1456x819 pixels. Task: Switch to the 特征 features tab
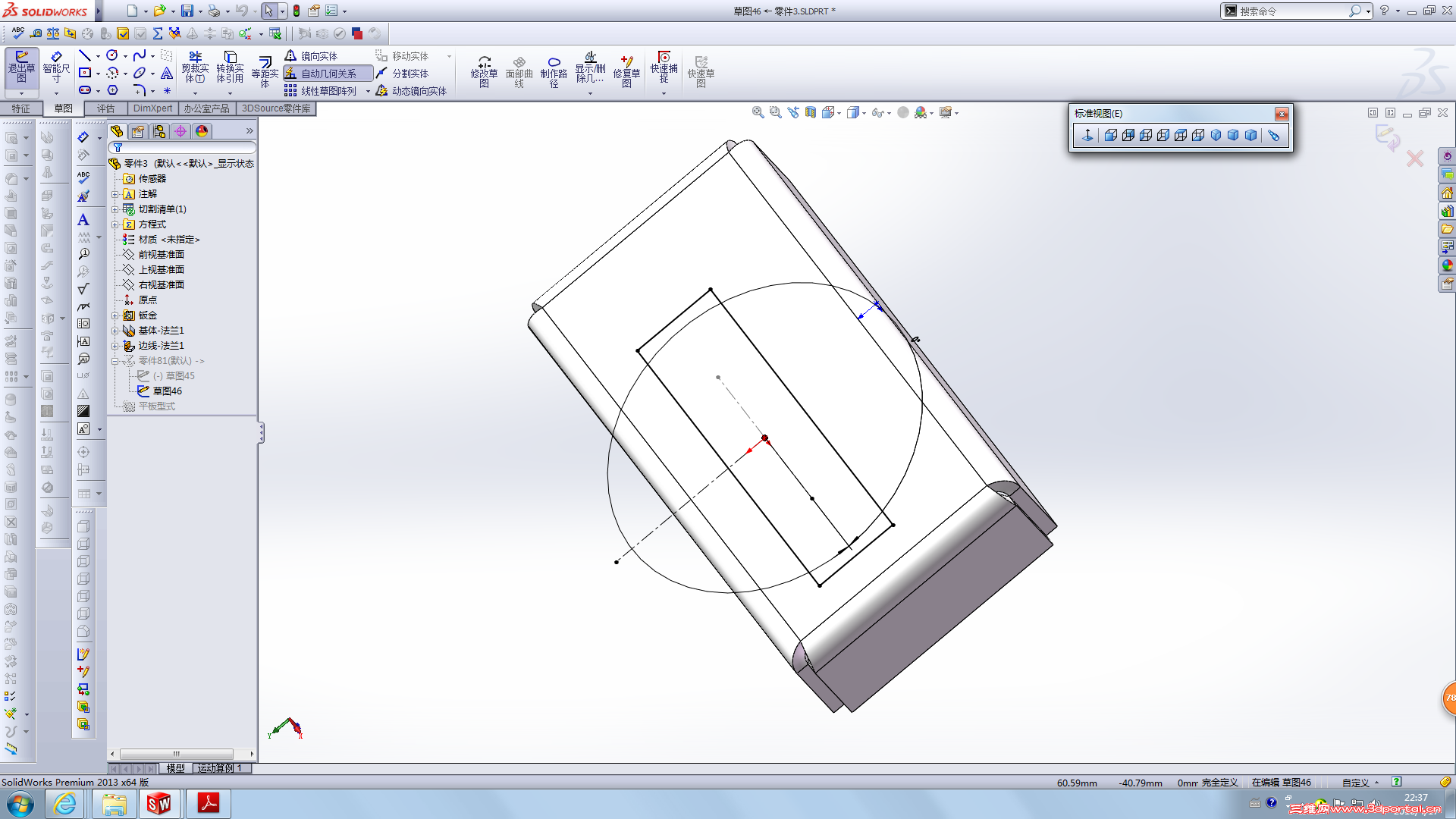coord(20,108)
